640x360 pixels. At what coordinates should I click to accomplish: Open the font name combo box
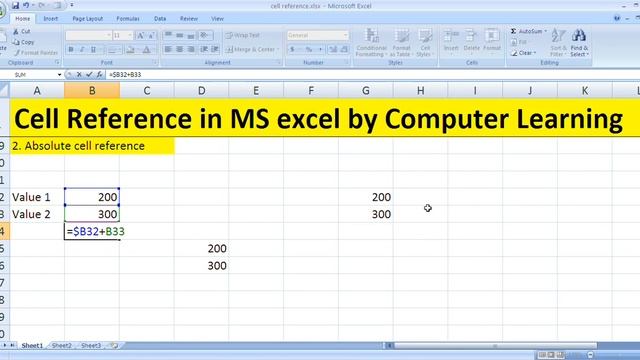(88, 36)
